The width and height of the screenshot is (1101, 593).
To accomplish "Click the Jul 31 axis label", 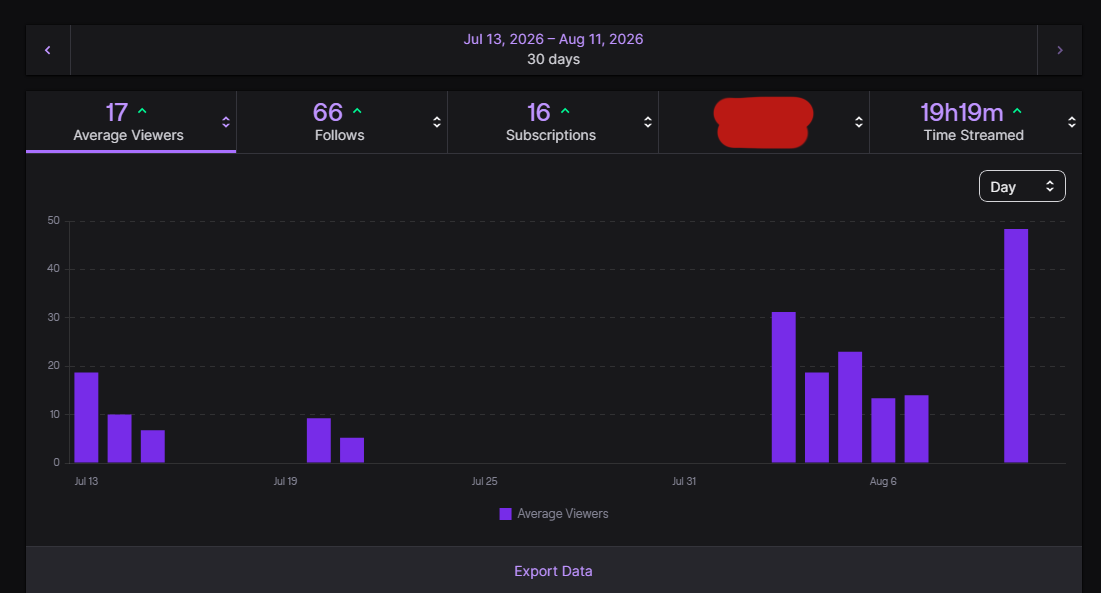I will pyautogui.click(x=684, y=481).
